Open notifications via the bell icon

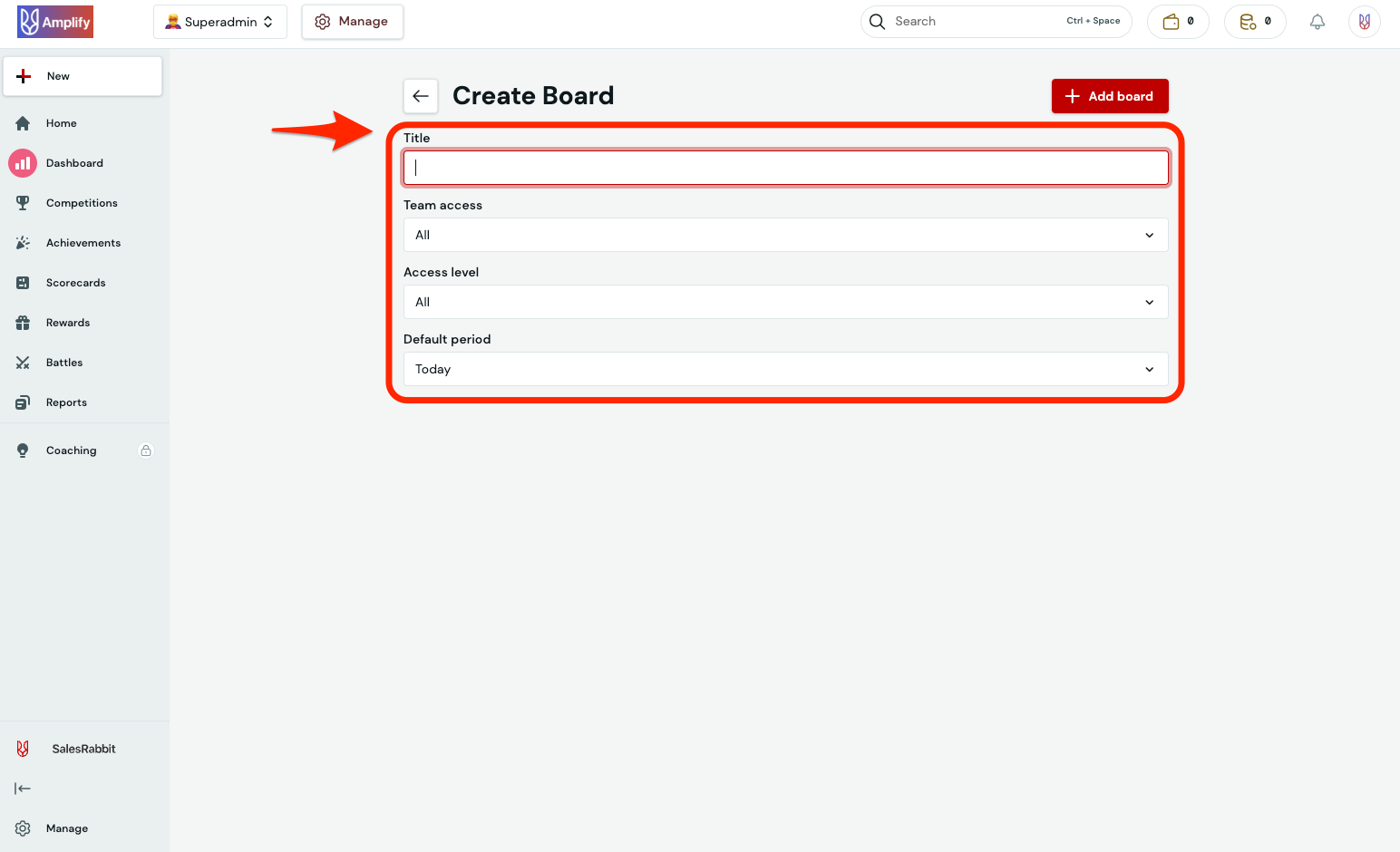tap(1317, 21)
